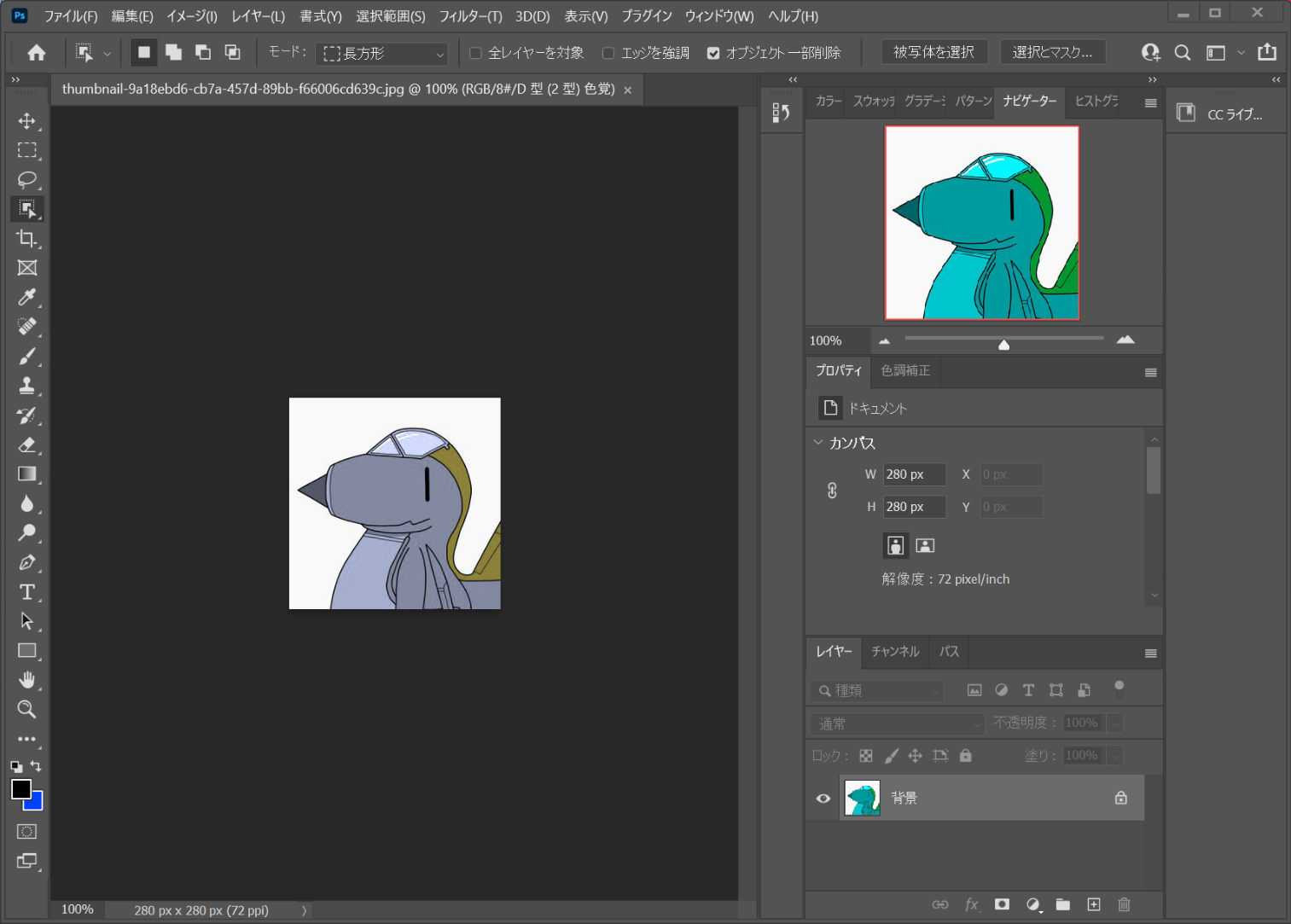
Task: Click the delete layer trash icon
Action: click(1124, 904)
